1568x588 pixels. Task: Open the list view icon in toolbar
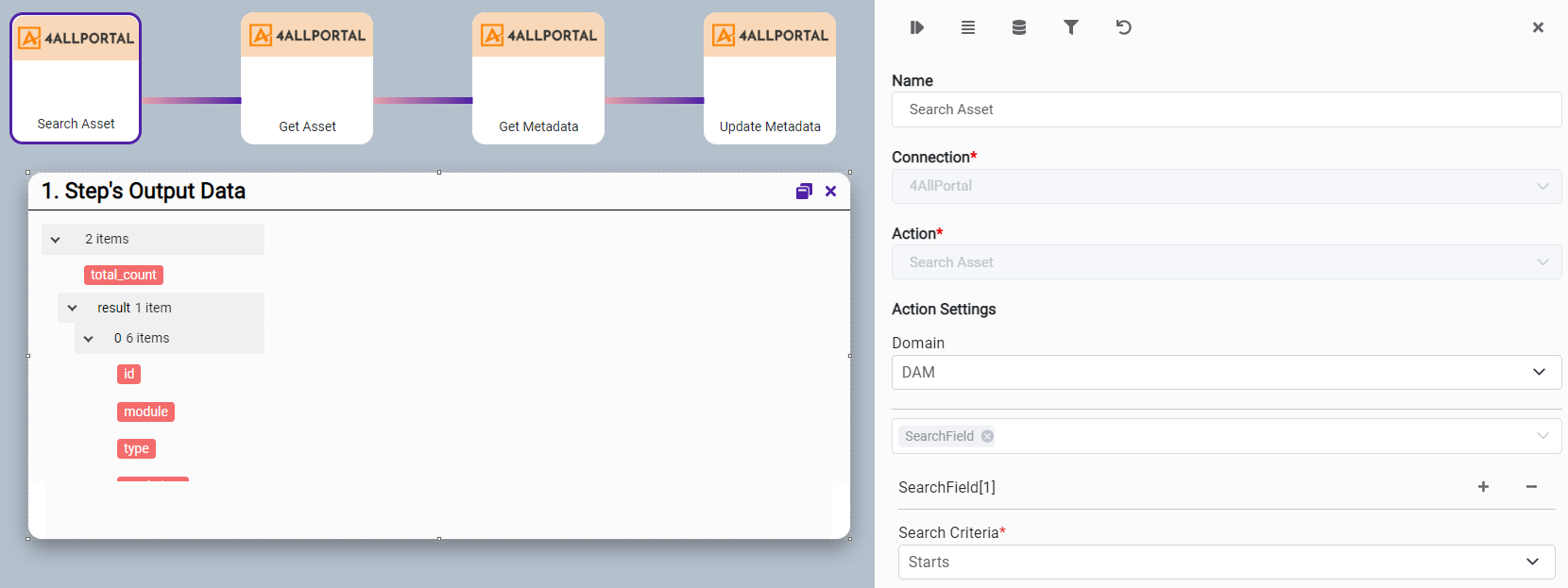(x=968, y=27)
